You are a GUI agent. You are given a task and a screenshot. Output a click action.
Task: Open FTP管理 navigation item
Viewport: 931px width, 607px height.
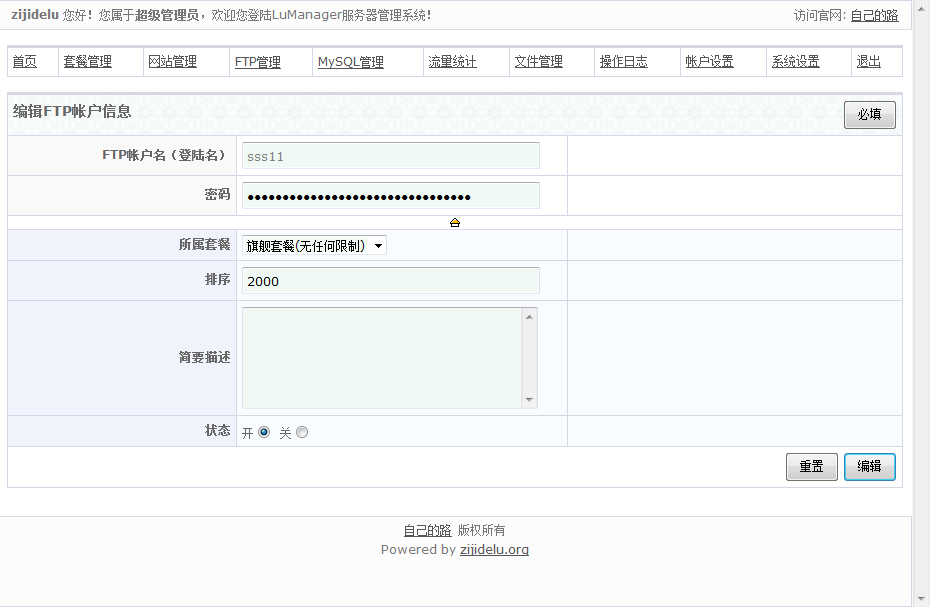coord(258,62)
